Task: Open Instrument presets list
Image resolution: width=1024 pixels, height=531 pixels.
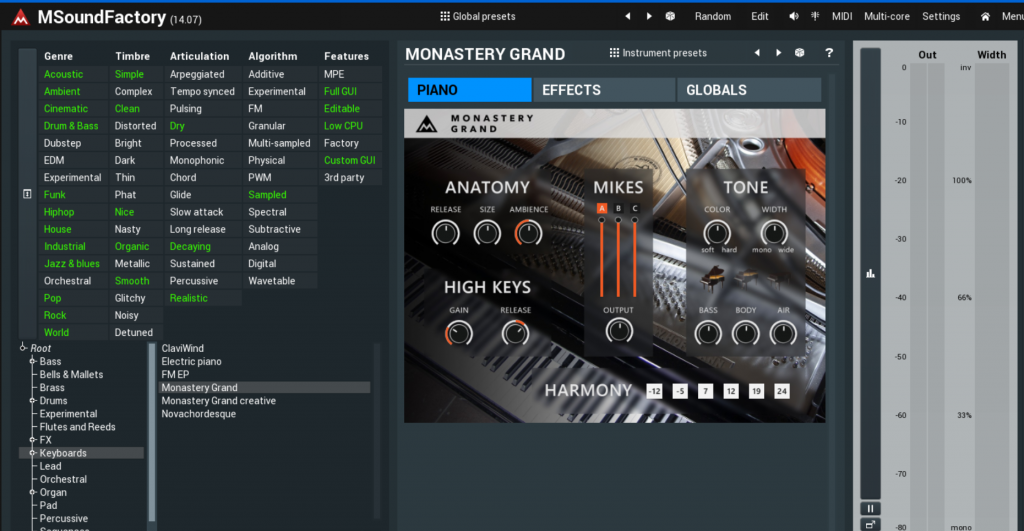Action: [x=658, y=53]
